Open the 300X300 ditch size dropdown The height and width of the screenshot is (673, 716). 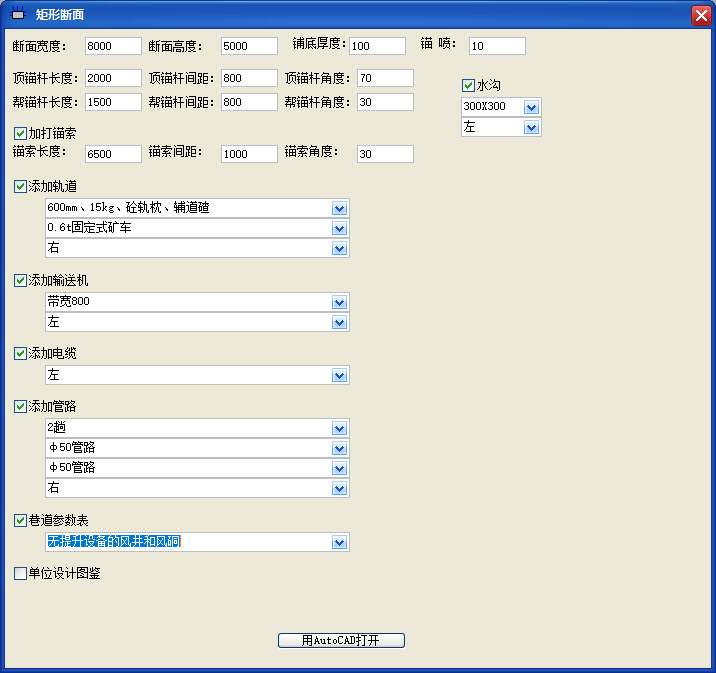(531, 107)
